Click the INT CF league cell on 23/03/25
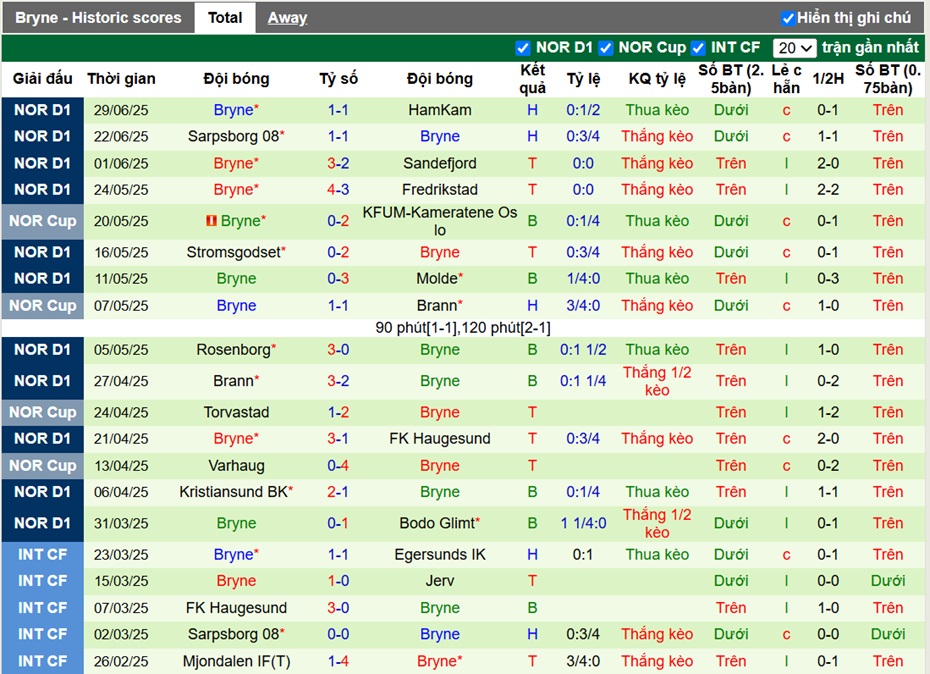 pos(43,555)
